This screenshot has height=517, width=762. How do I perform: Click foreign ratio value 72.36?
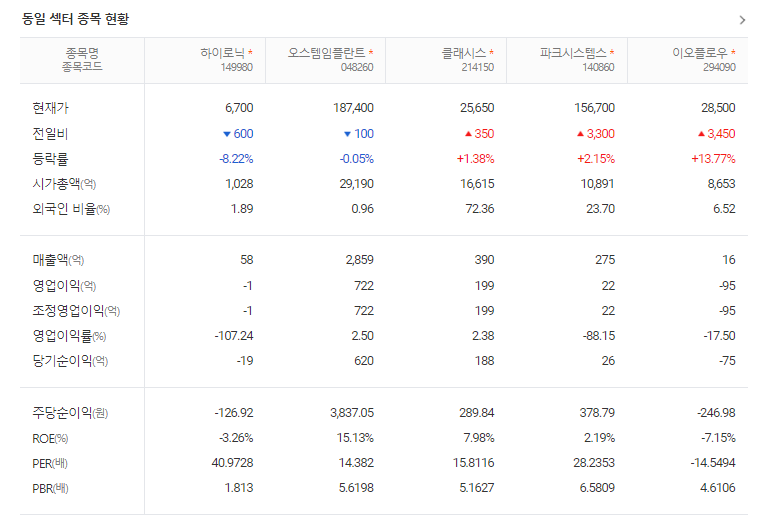coord(480,209)
